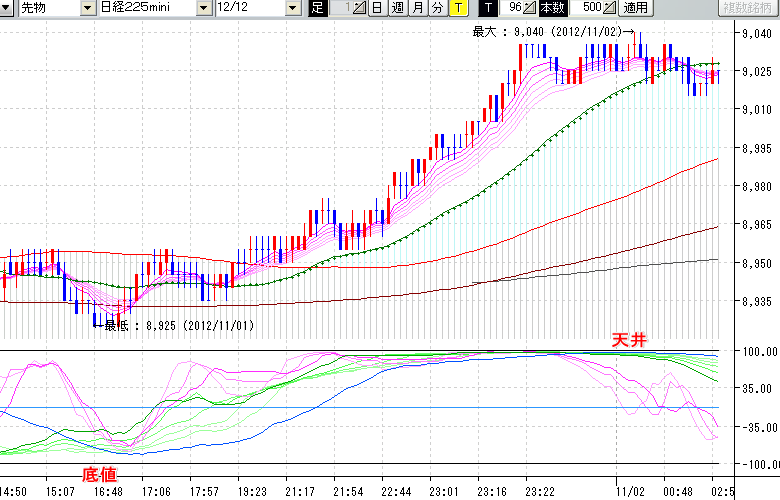Click the spinner next to 本数 500 field
Image resolution: width=780 pixels, height=500 pixels.
[x=609, y=8]
